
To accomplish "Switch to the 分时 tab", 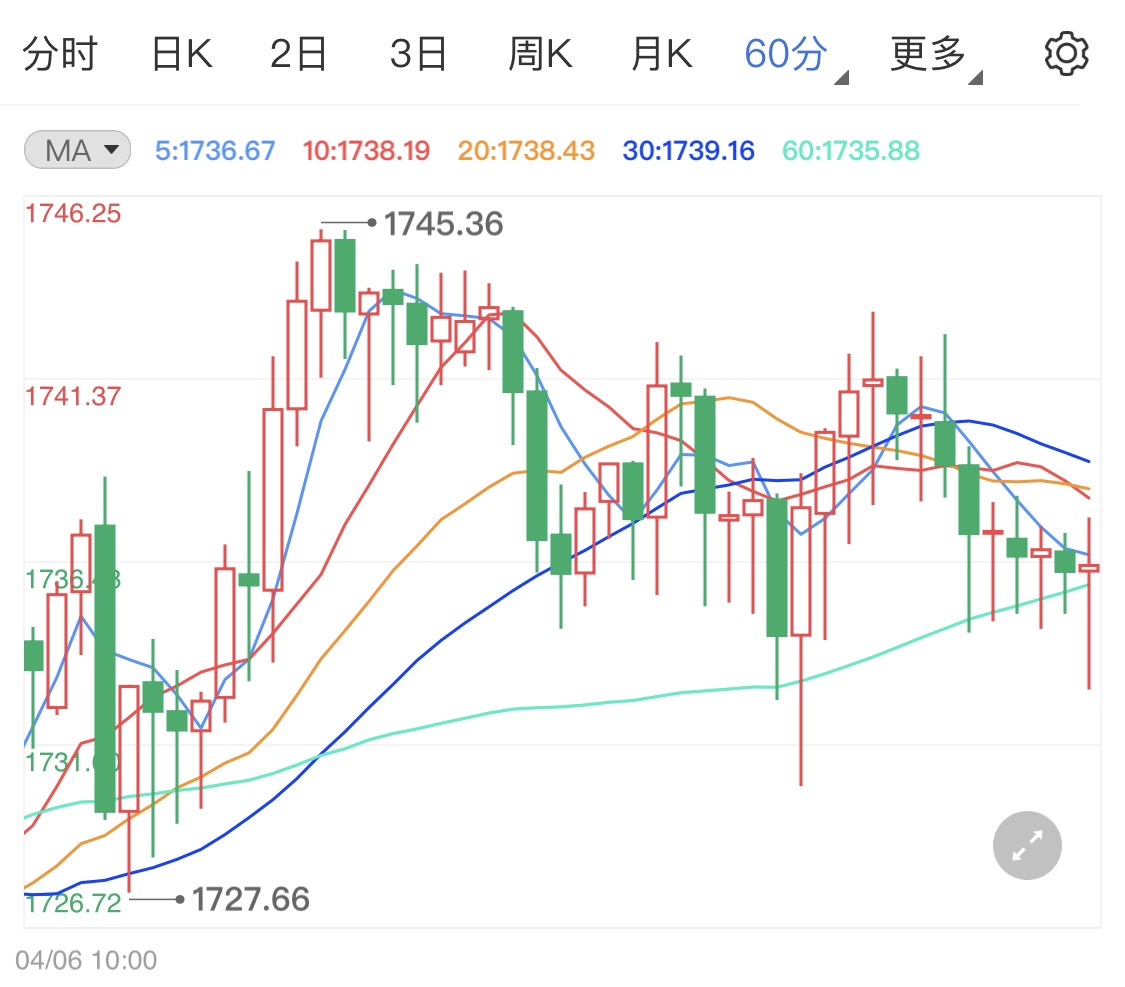I will click(x=60, y=54).
